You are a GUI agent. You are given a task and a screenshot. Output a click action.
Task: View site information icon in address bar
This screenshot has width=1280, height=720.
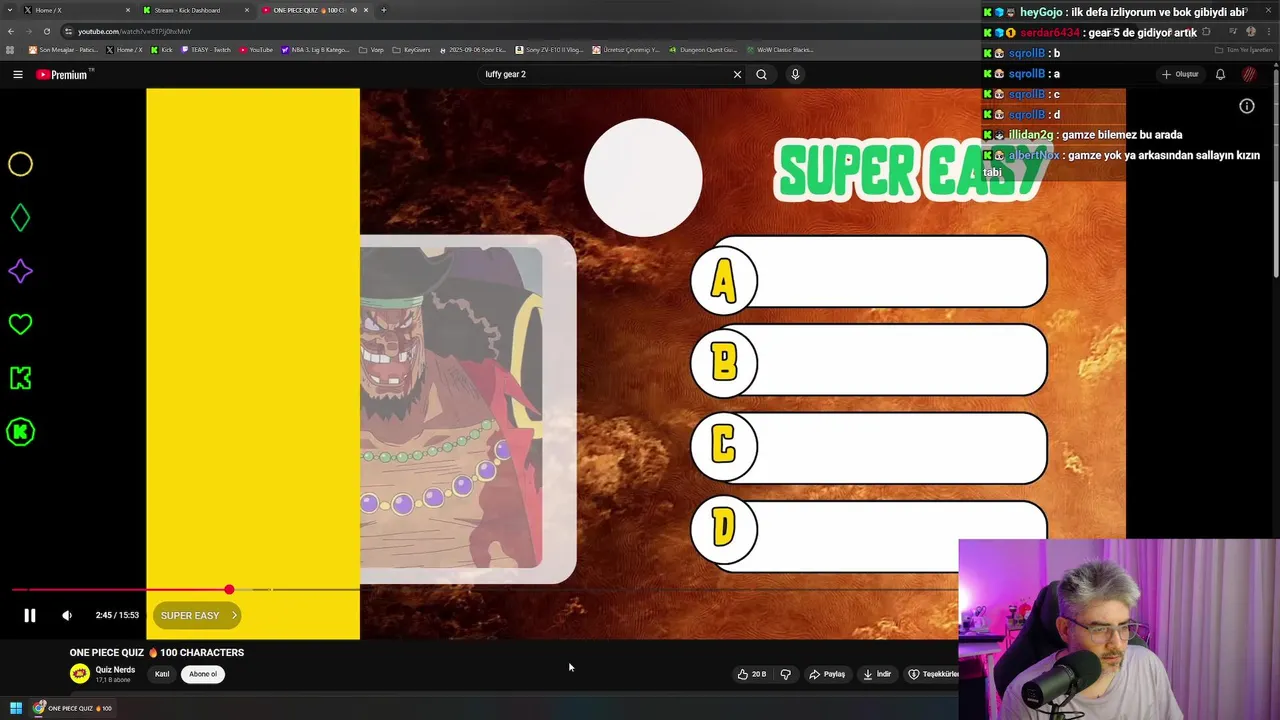coord(68,31)
